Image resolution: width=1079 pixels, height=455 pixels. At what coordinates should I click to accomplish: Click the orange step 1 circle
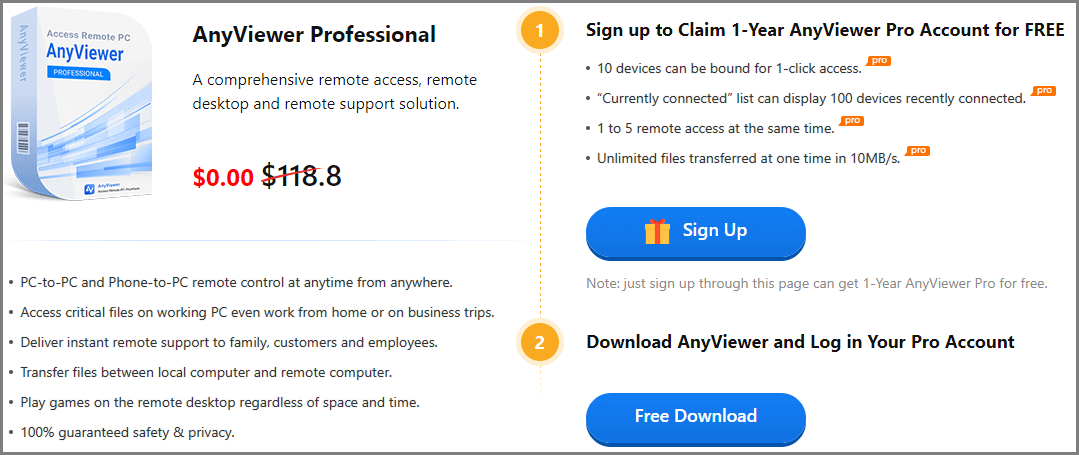(x=540, y=31)
